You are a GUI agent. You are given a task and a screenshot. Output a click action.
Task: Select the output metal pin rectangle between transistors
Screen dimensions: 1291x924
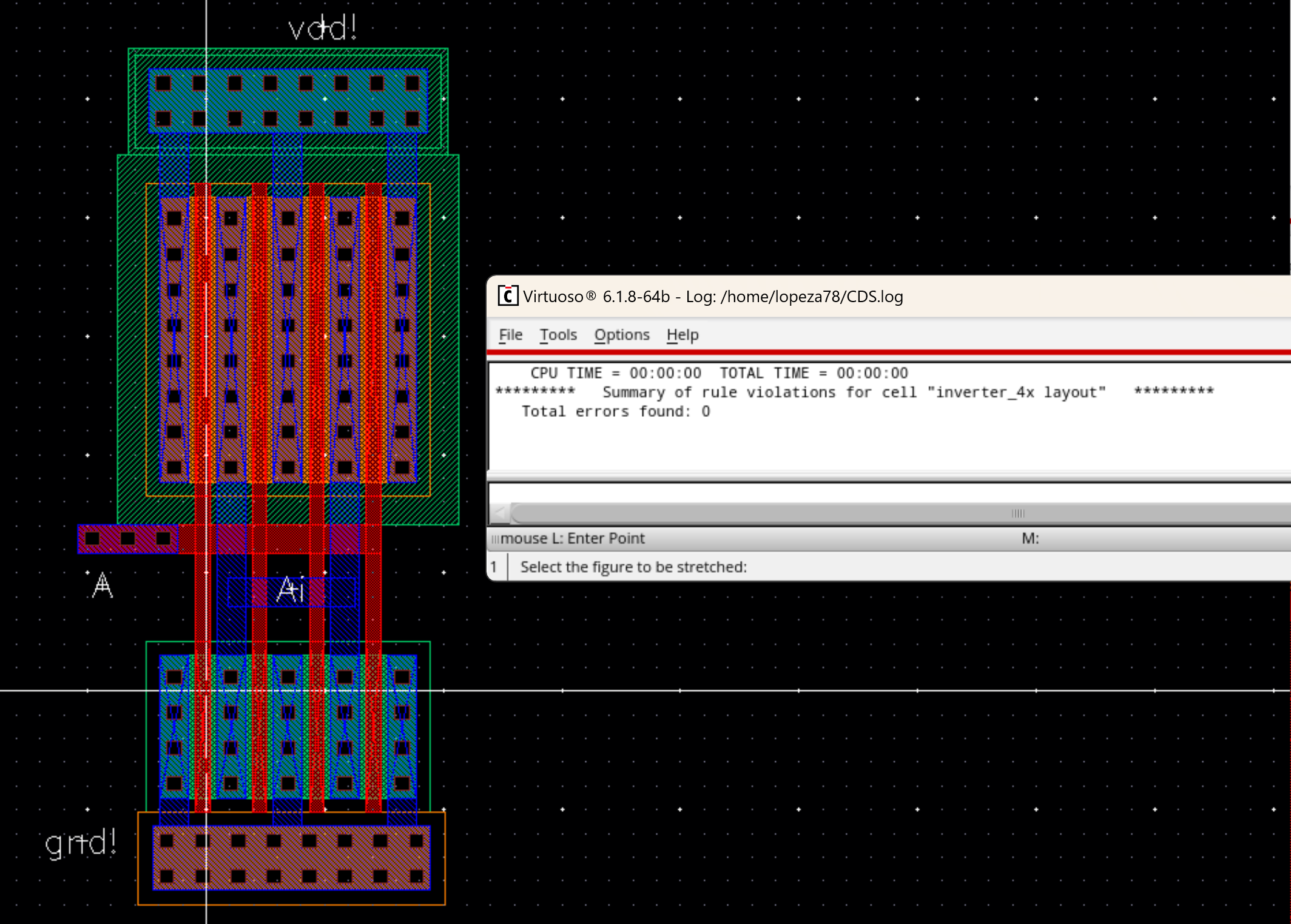tap(291, 592)
